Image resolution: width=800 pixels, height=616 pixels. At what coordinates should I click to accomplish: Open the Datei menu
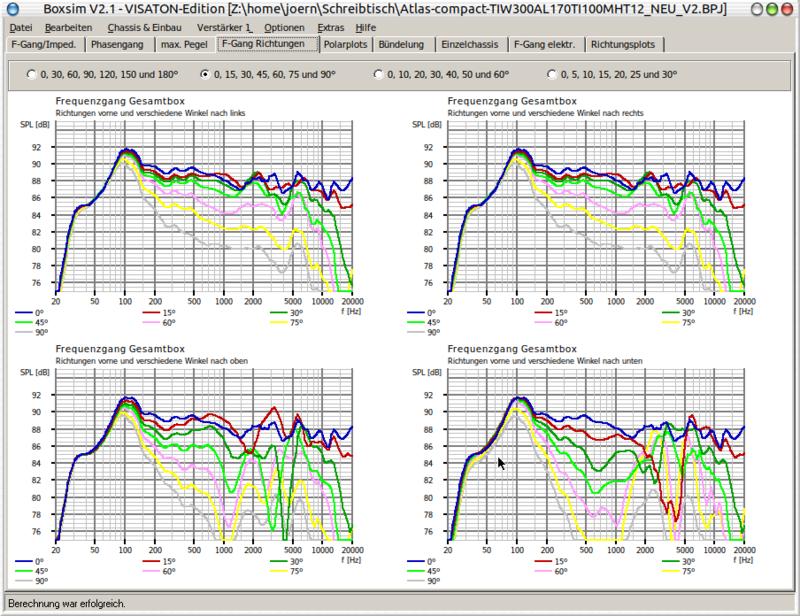tap(21, 28)
